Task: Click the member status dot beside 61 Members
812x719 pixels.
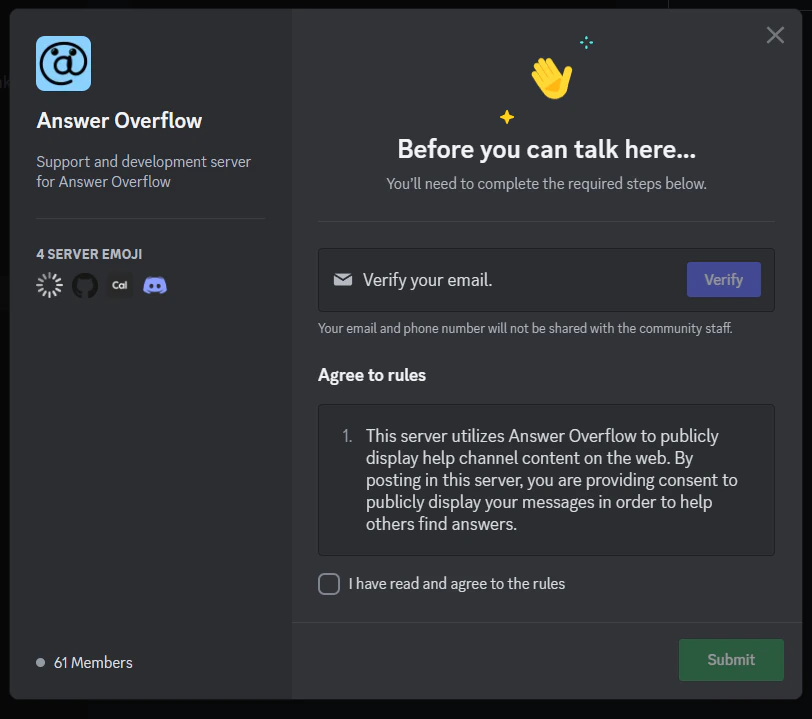Action: 40,663
